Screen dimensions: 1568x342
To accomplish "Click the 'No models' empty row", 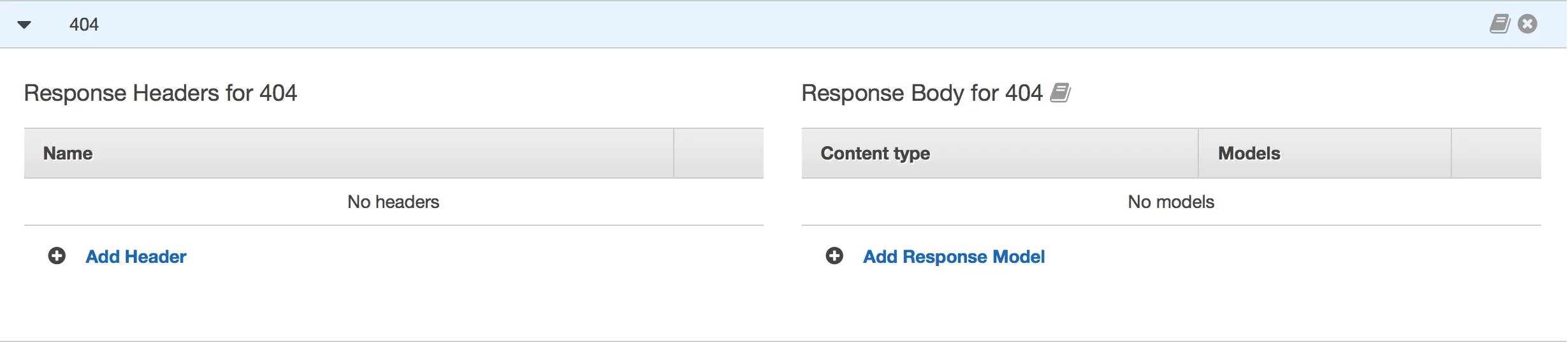I will click(x=1171, y=202).
